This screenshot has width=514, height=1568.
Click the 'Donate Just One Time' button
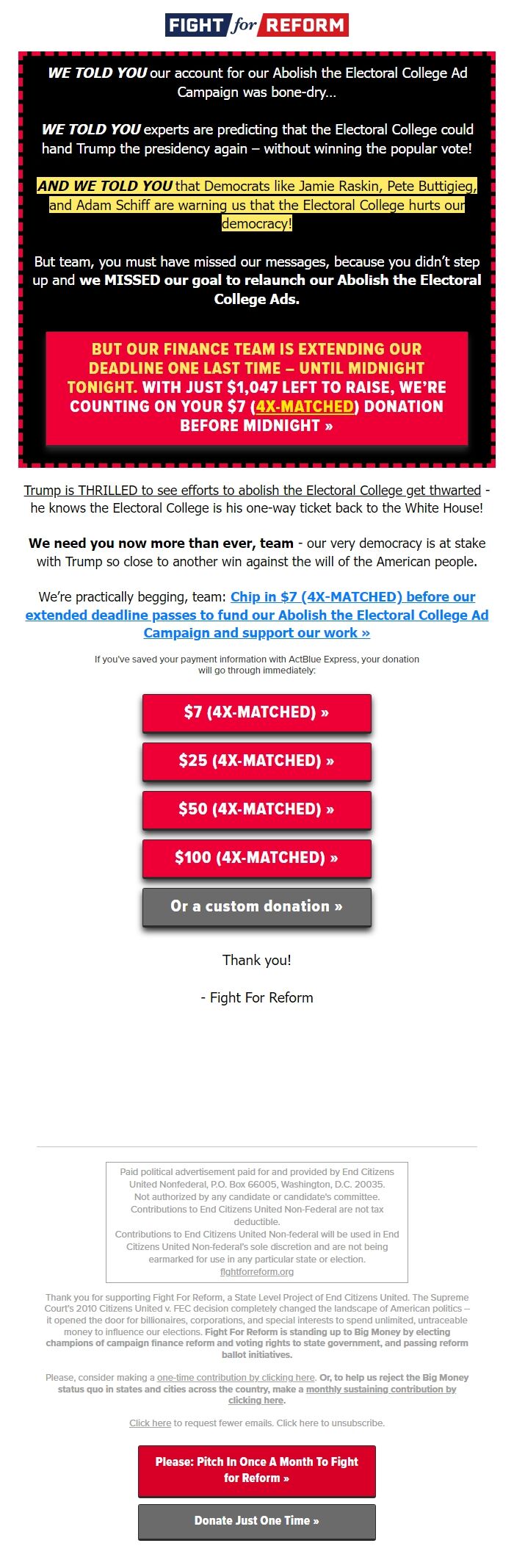[256, 1520]
